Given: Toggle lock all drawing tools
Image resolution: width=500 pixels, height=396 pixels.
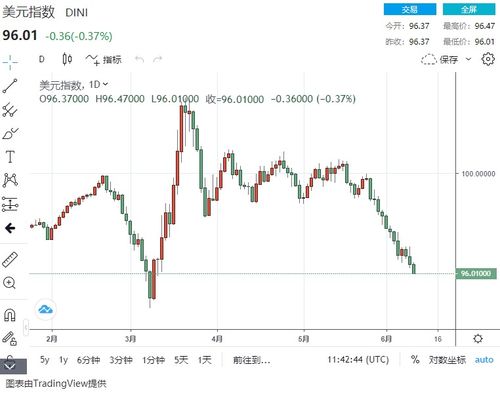Looking at the screenshot, I should (x=9, y=338).
